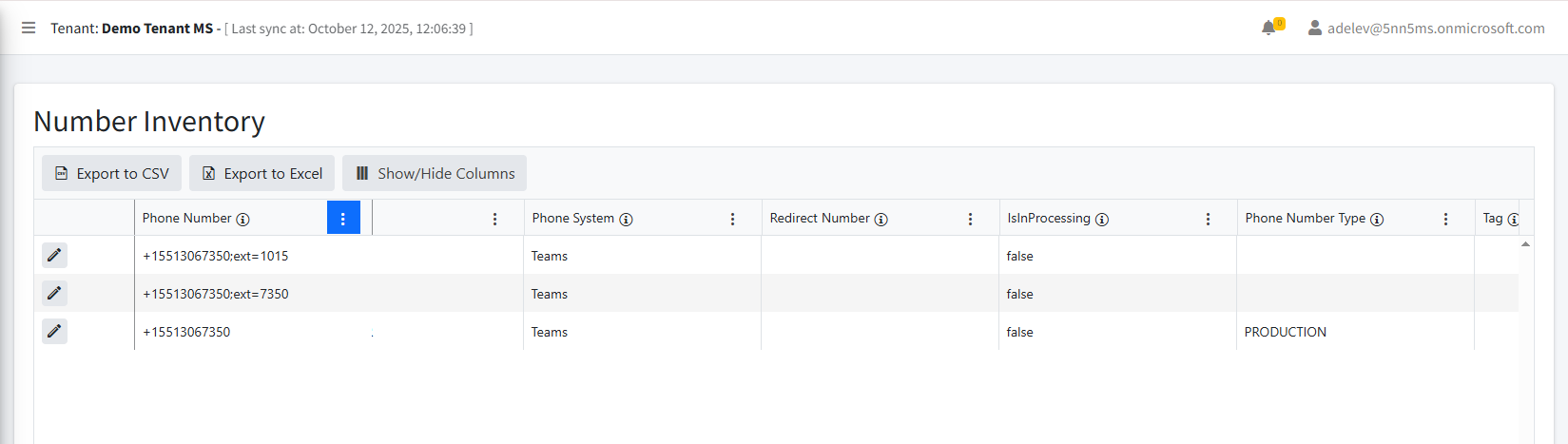This screenshot has height=444, width=1568.
Task: Open Phone Number column options menu
Action: pyautogui.click(x=343, y=219)
